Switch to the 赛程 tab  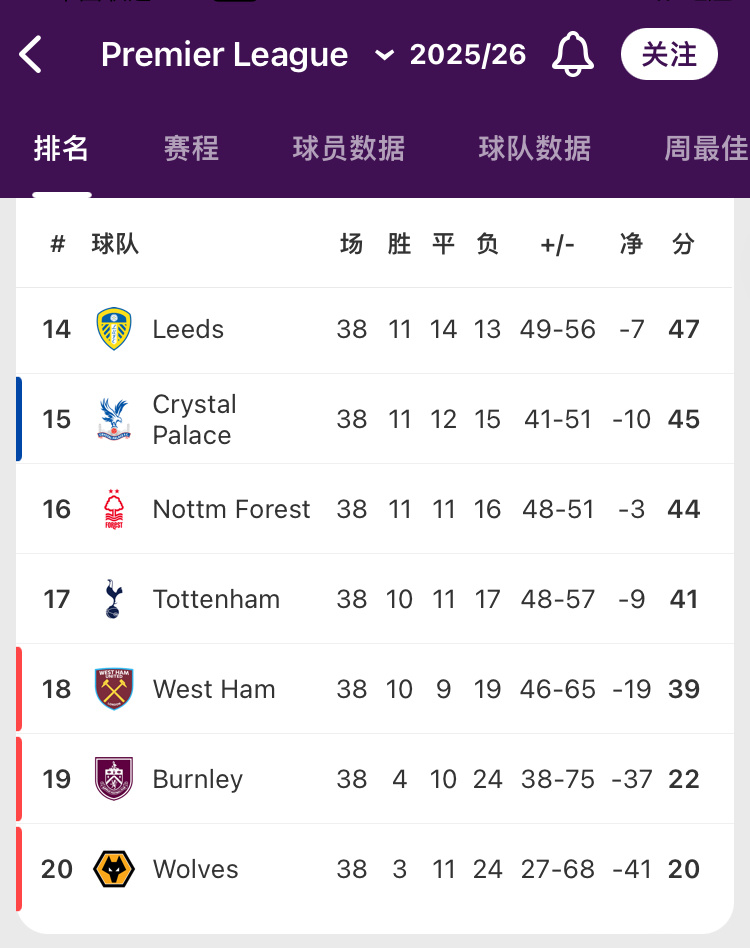coord(192,149)
